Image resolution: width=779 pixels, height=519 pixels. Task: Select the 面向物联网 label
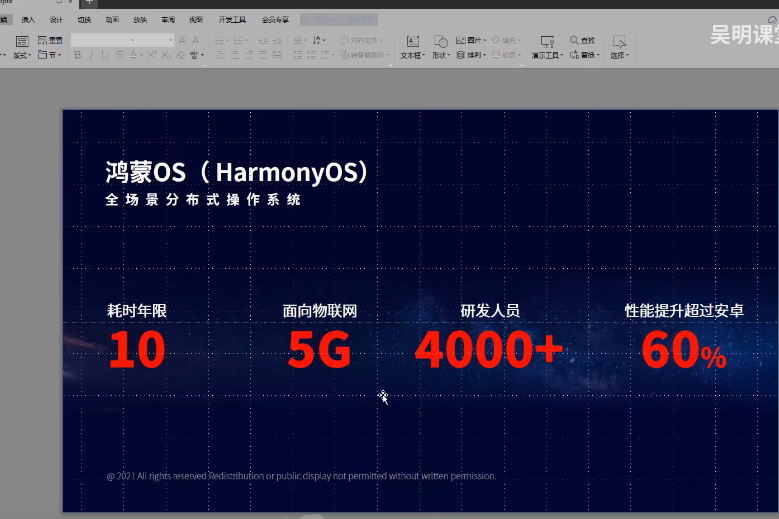point(319,311)
